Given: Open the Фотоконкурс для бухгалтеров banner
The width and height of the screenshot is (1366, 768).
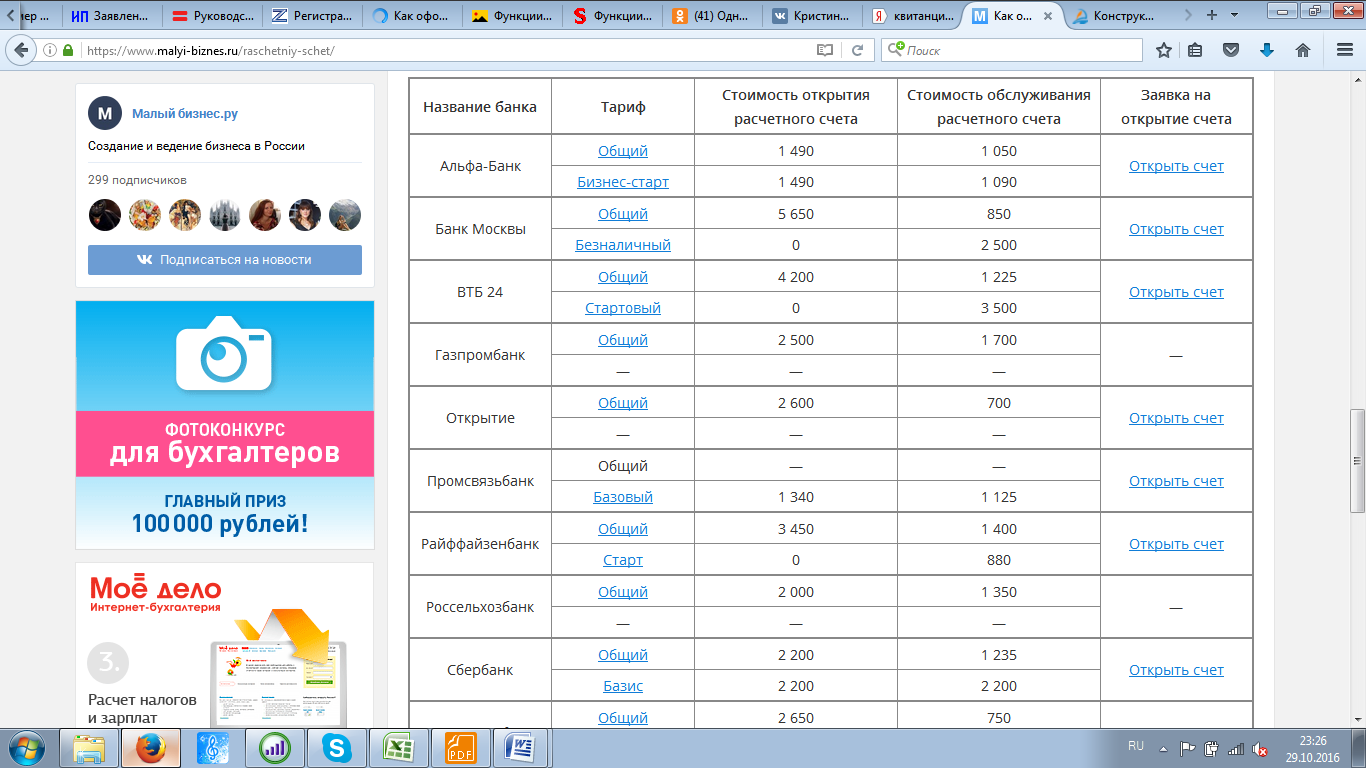Looking at the screenshot, I should [225, 424].
